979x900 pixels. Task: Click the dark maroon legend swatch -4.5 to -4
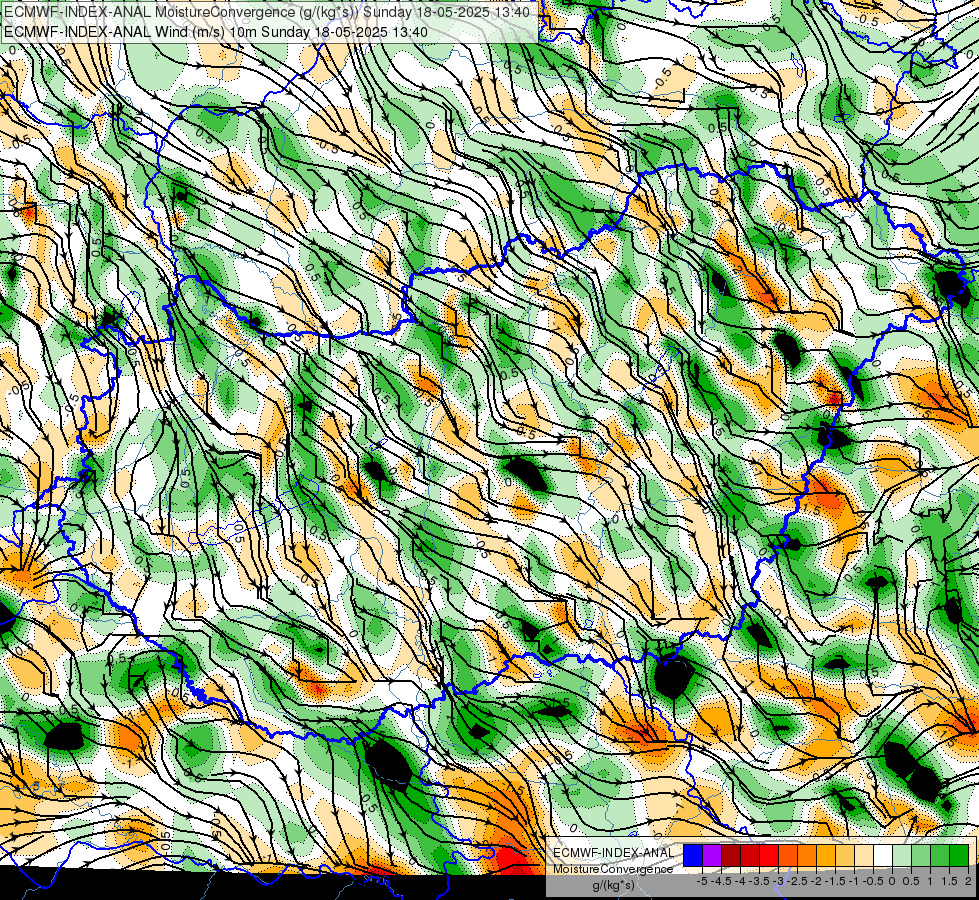(731, 856)
